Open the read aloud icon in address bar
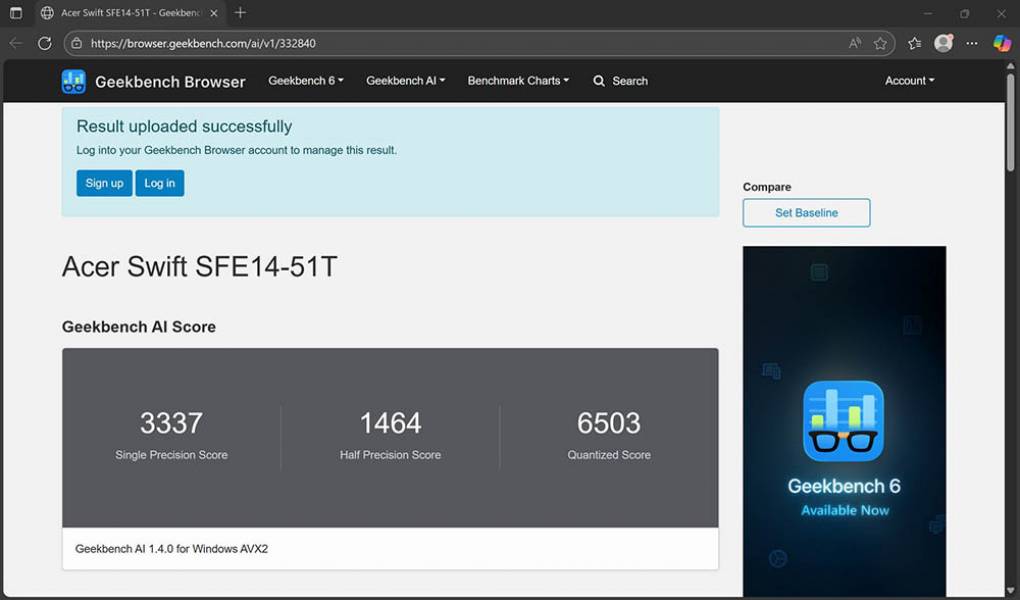The height and width of the screenshot is (600, 1020). [x=855, y=43]
